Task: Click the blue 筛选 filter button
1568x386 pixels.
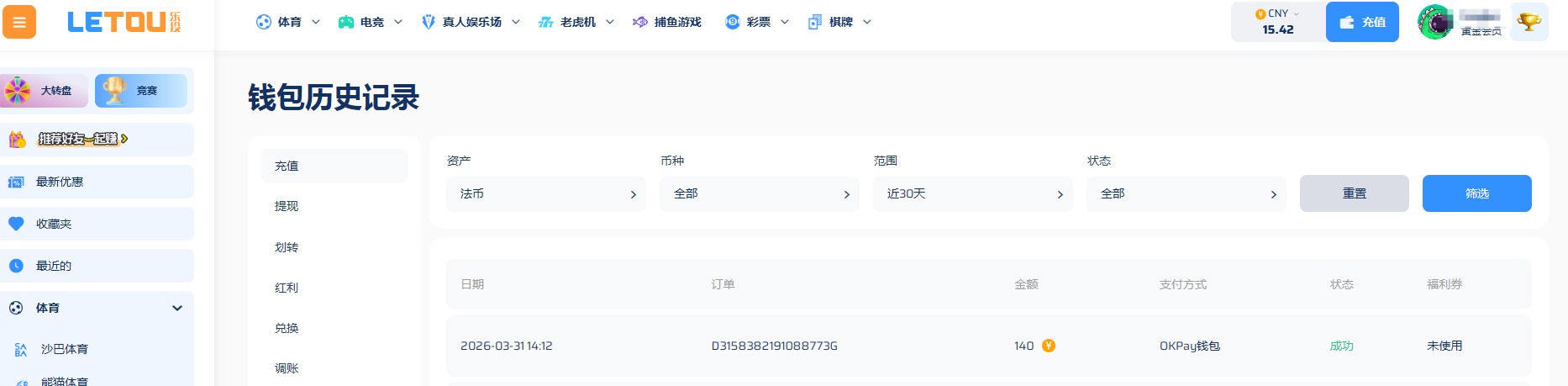Action: tap(1477, 193)
